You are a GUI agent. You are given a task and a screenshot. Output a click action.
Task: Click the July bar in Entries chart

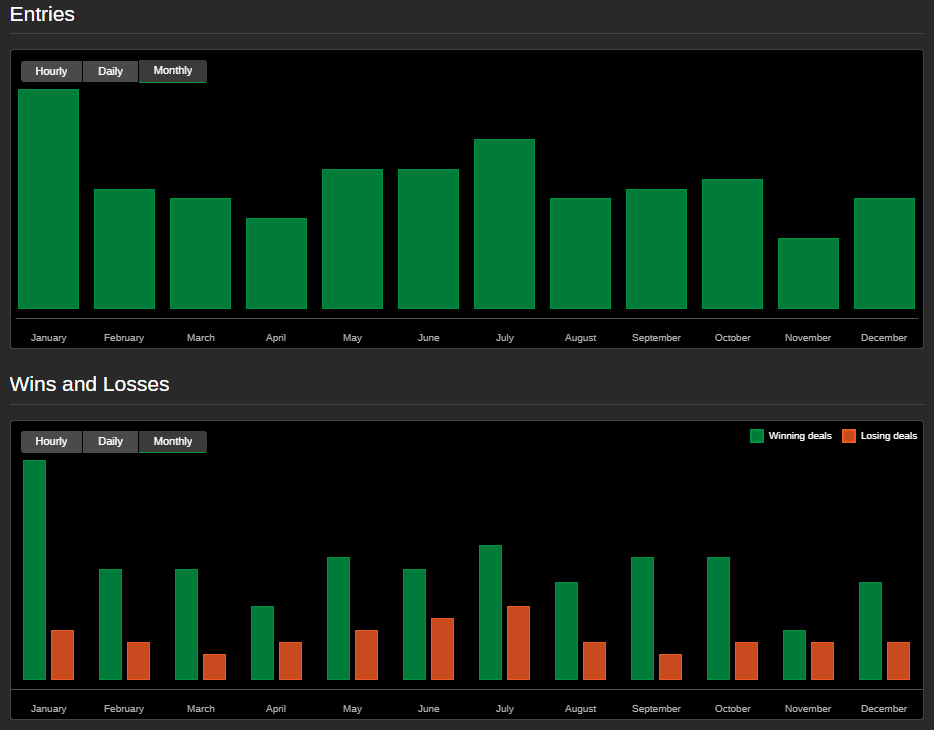tap(504, 224)
